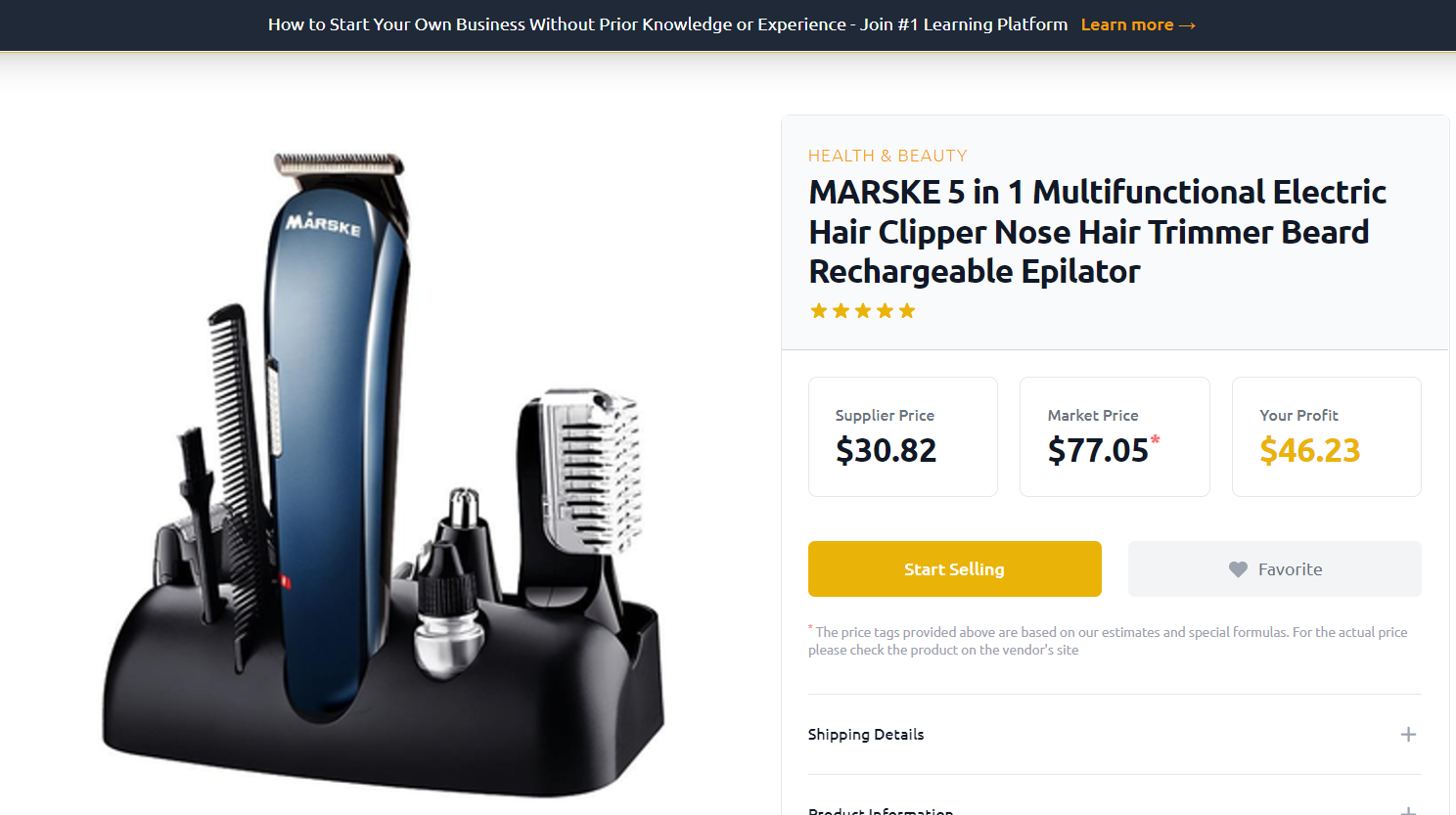
Task: Click the Supplier Price card
Action: click(x=903, y=437)
